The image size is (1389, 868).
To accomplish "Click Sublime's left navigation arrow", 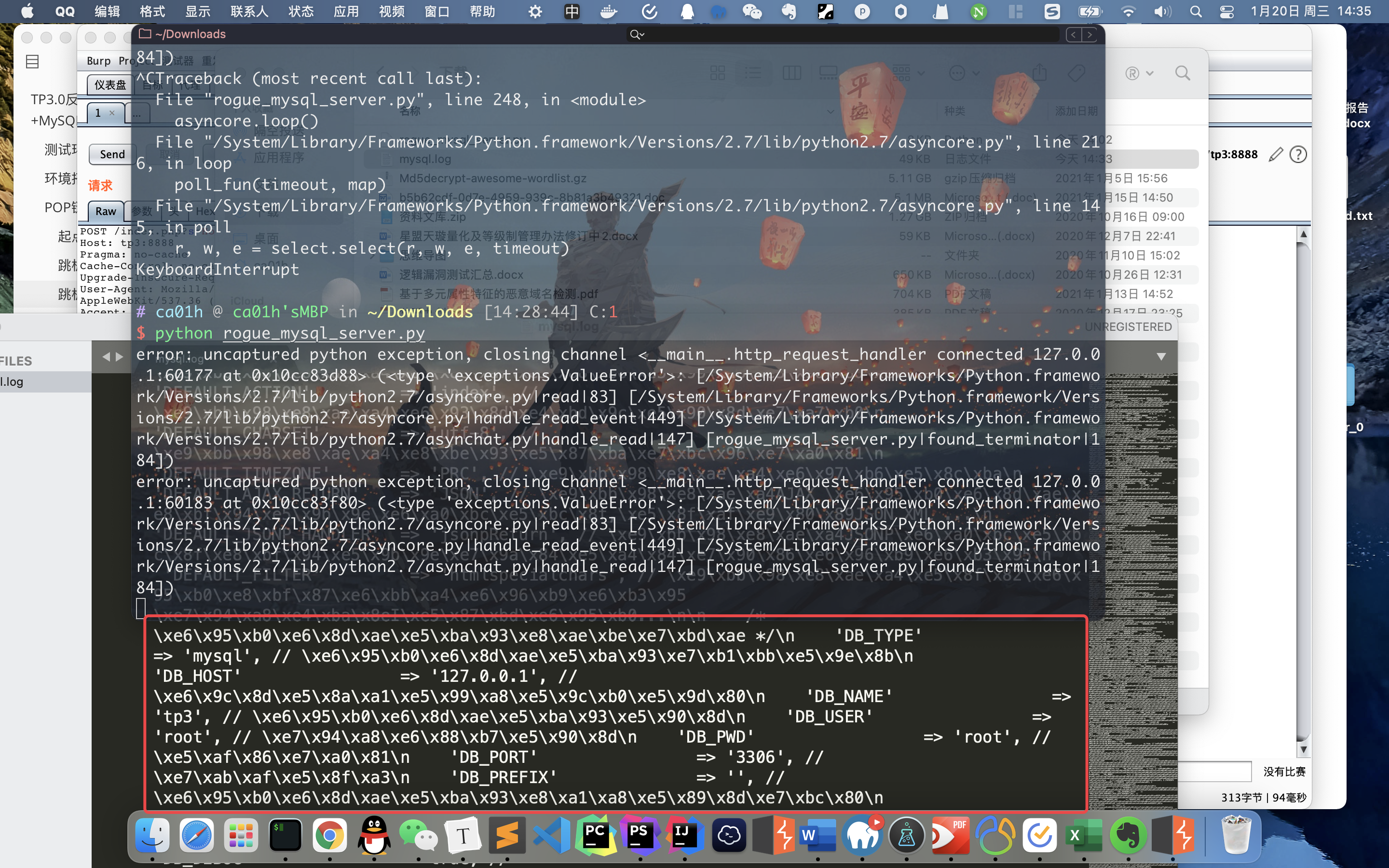I will pos(106,356).
